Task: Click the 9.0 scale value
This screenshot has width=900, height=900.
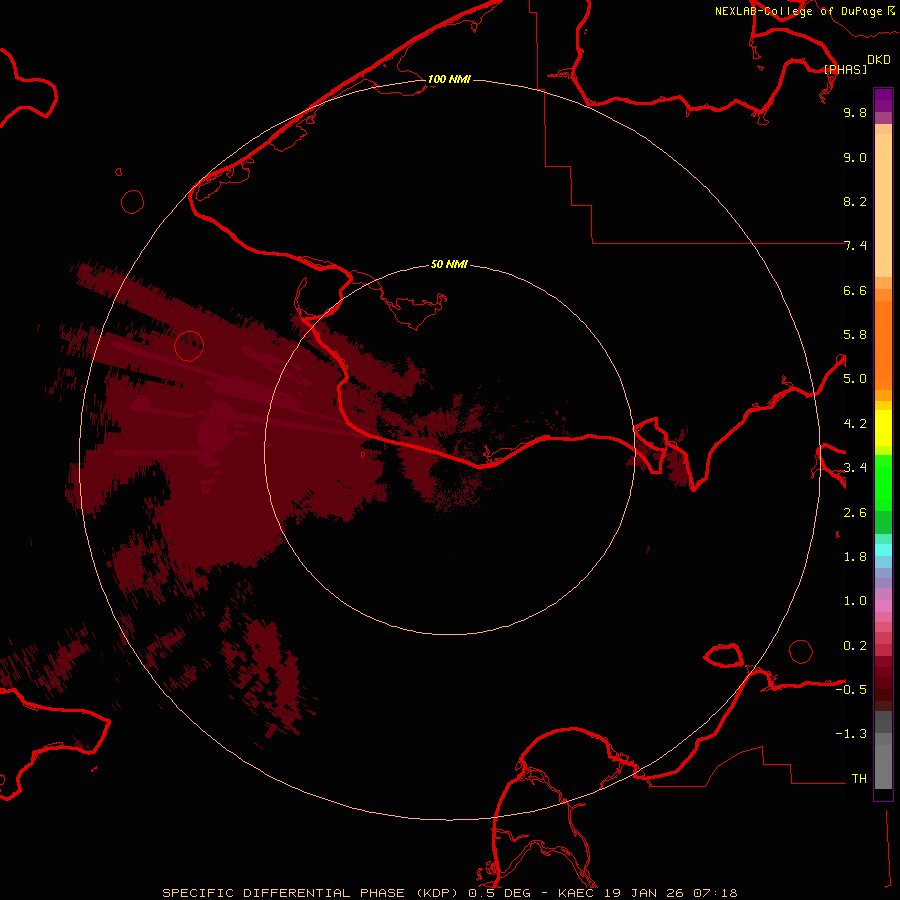Action: tap(855, 157)
